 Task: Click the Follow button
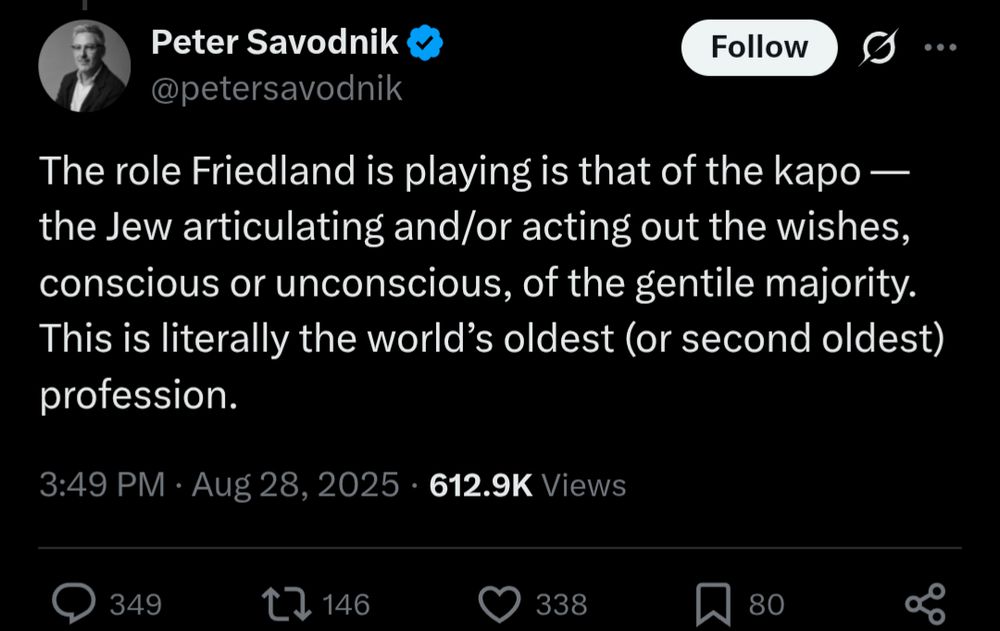759,46
